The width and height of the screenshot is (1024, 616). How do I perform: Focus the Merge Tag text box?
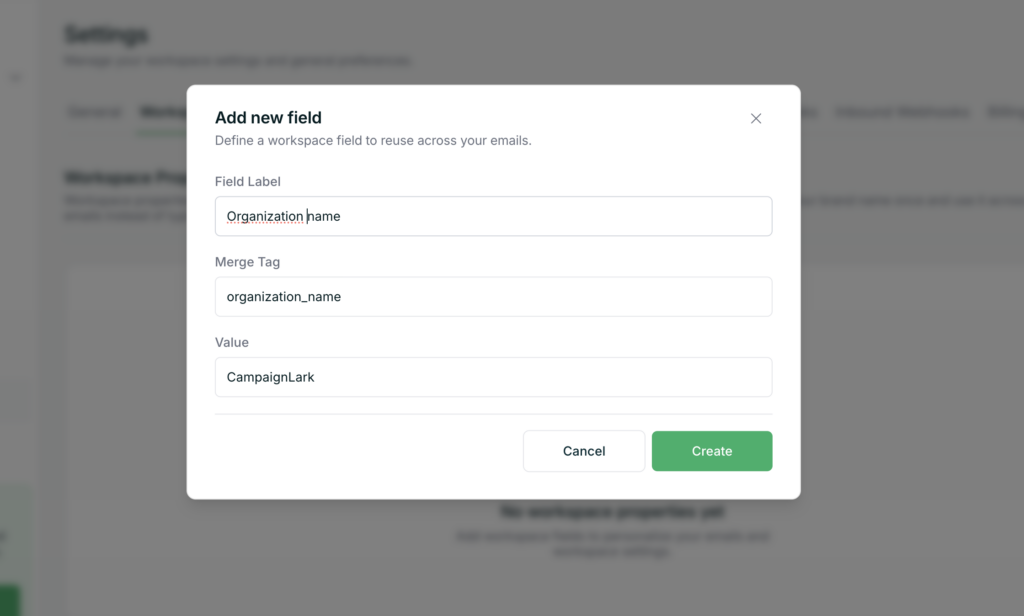click(493, 297)
